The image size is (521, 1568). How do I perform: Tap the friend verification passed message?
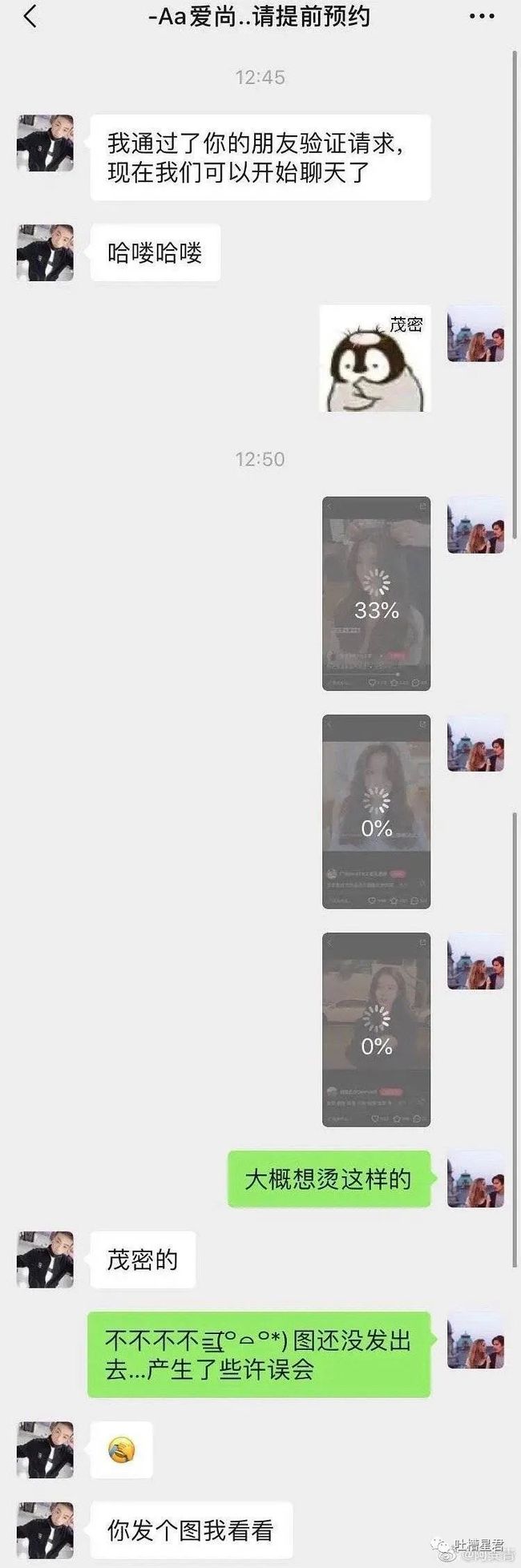click(260, 158)
